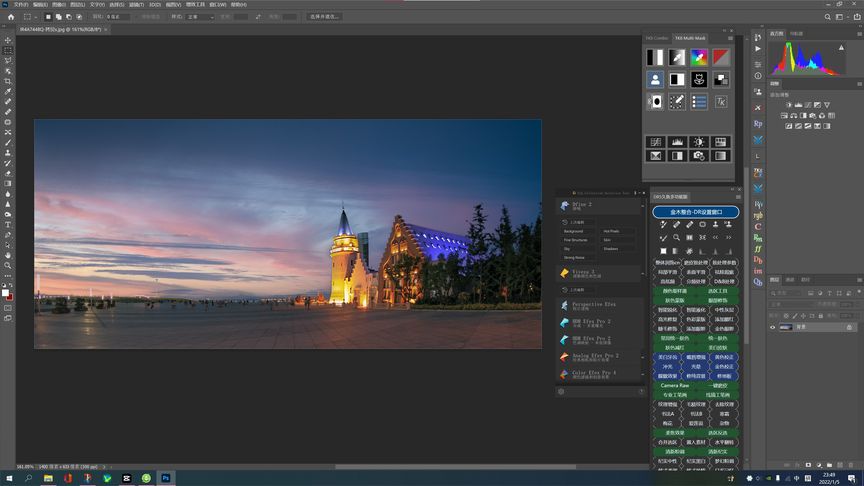Screen dimensions: 864x486
Task: Switch to the TK Combo tab
Action: coord(656,39)
